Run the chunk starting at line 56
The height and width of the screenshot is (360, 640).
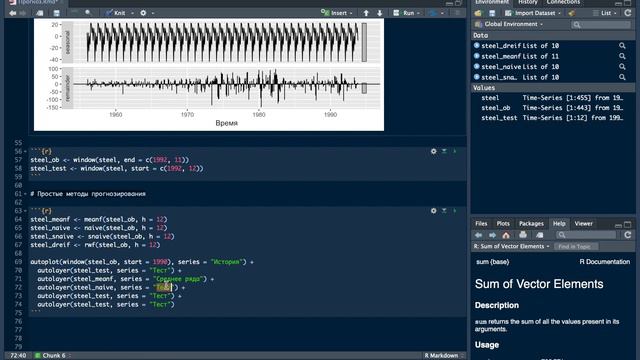[455, 151]
